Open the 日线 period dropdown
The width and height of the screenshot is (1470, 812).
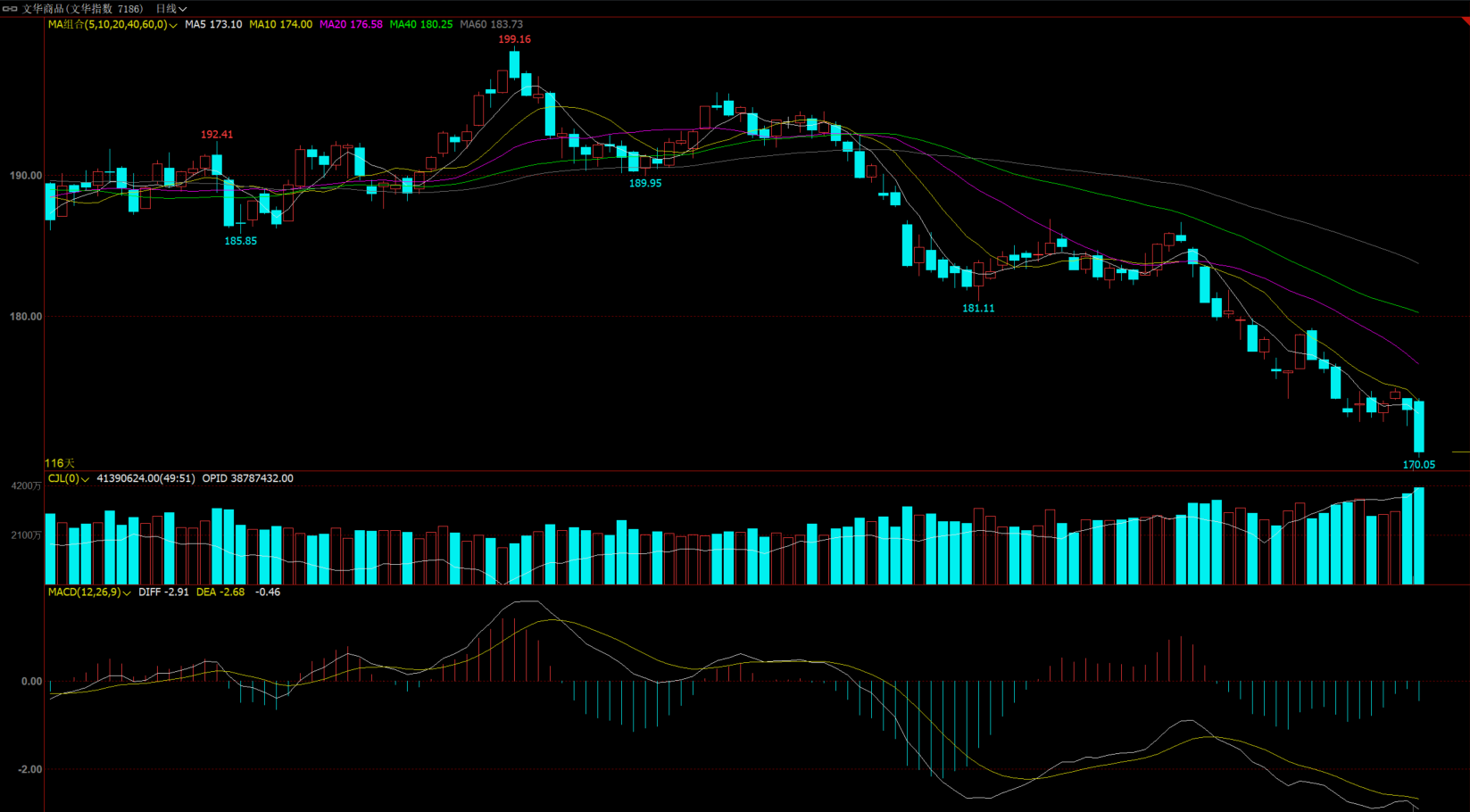coord(170,9)
